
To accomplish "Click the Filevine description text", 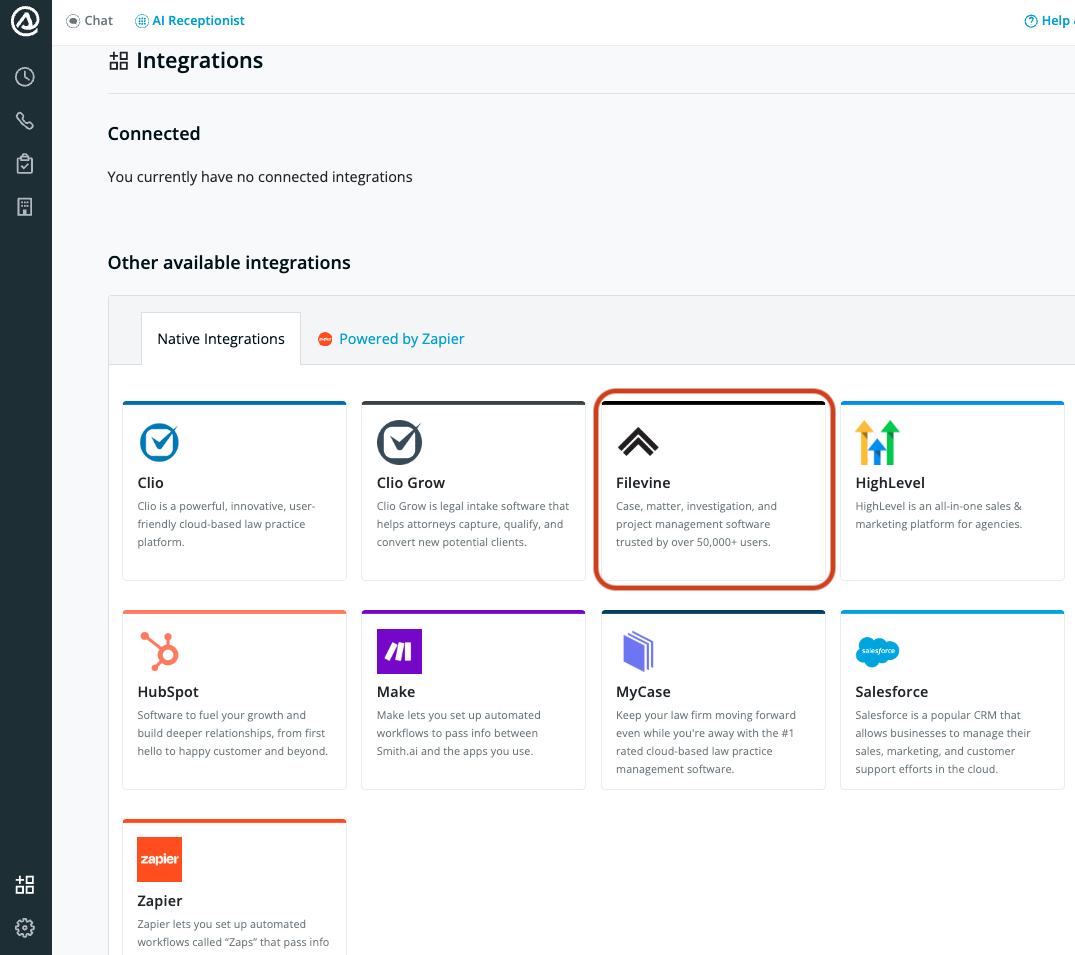I will (x=697, y=524).
